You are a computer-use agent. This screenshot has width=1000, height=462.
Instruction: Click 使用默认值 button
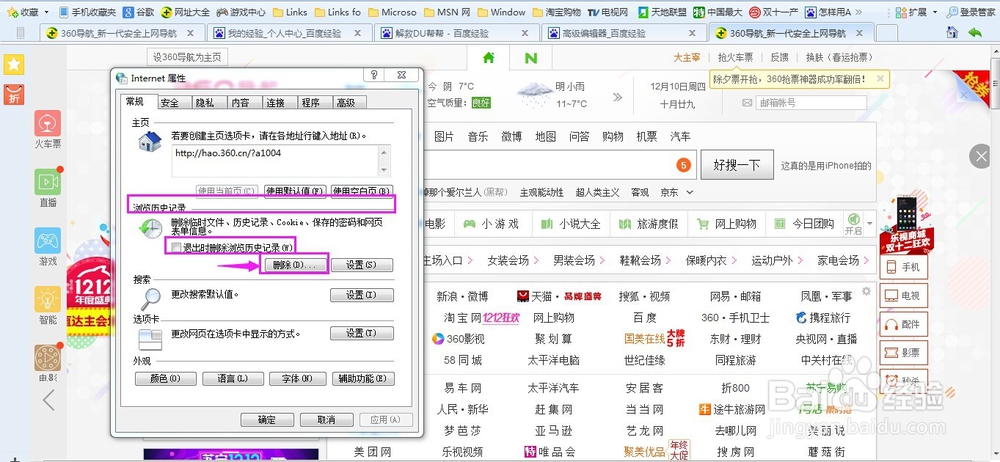click(295, 191)
